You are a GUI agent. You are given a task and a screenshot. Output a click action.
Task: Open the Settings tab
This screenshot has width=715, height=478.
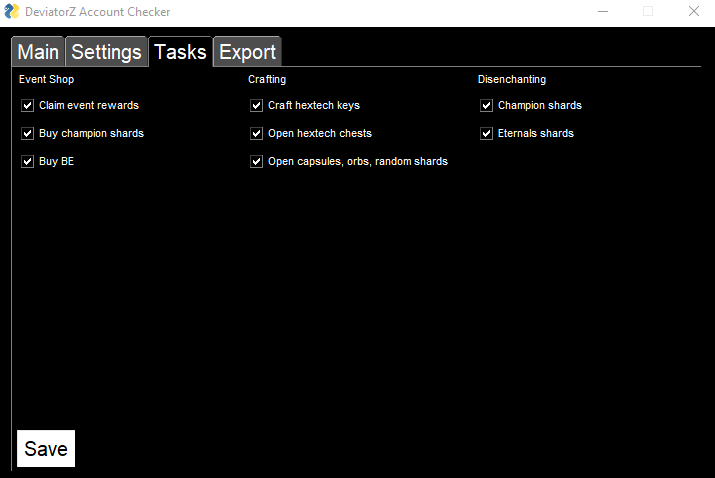coord(106,52)
